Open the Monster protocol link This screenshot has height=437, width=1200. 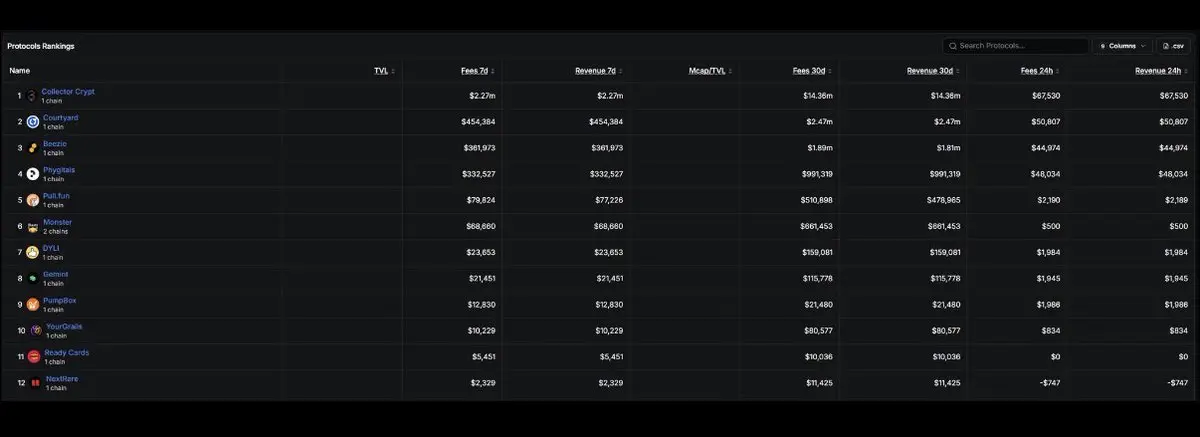57,222
